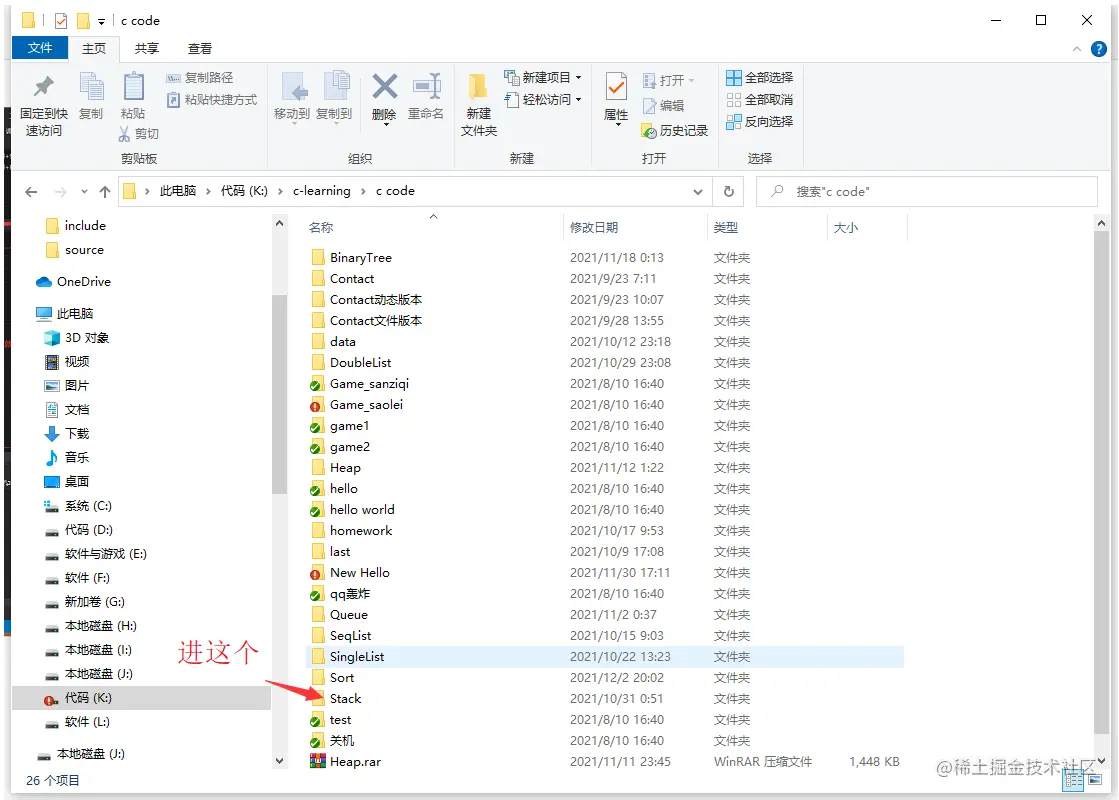Image resolution: width=1119 pixels, height=800 pixels.
Task: Select the homework folder
Action: pyautogui.click(x=351, y=530)
